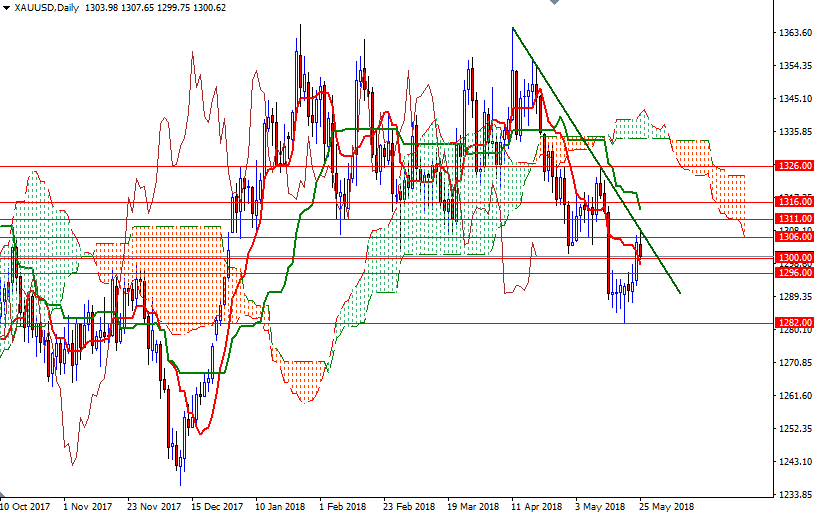Select the XAUUSD,Daily chart title text
This screenshot has height=514, width=814.
(x=47, y=8)
